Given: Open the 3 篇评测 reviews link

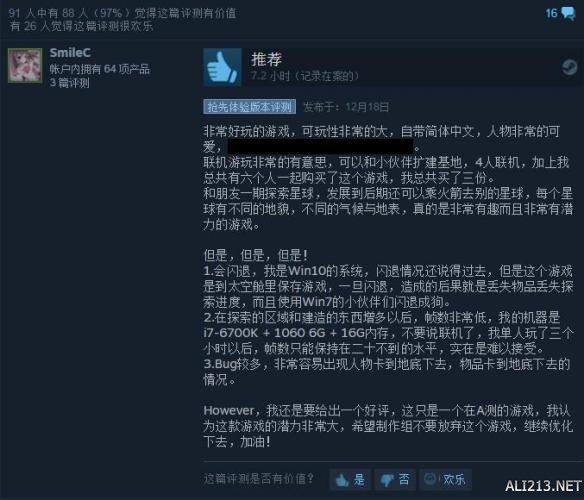Looking at the screenshot, I should coord(69,83).
